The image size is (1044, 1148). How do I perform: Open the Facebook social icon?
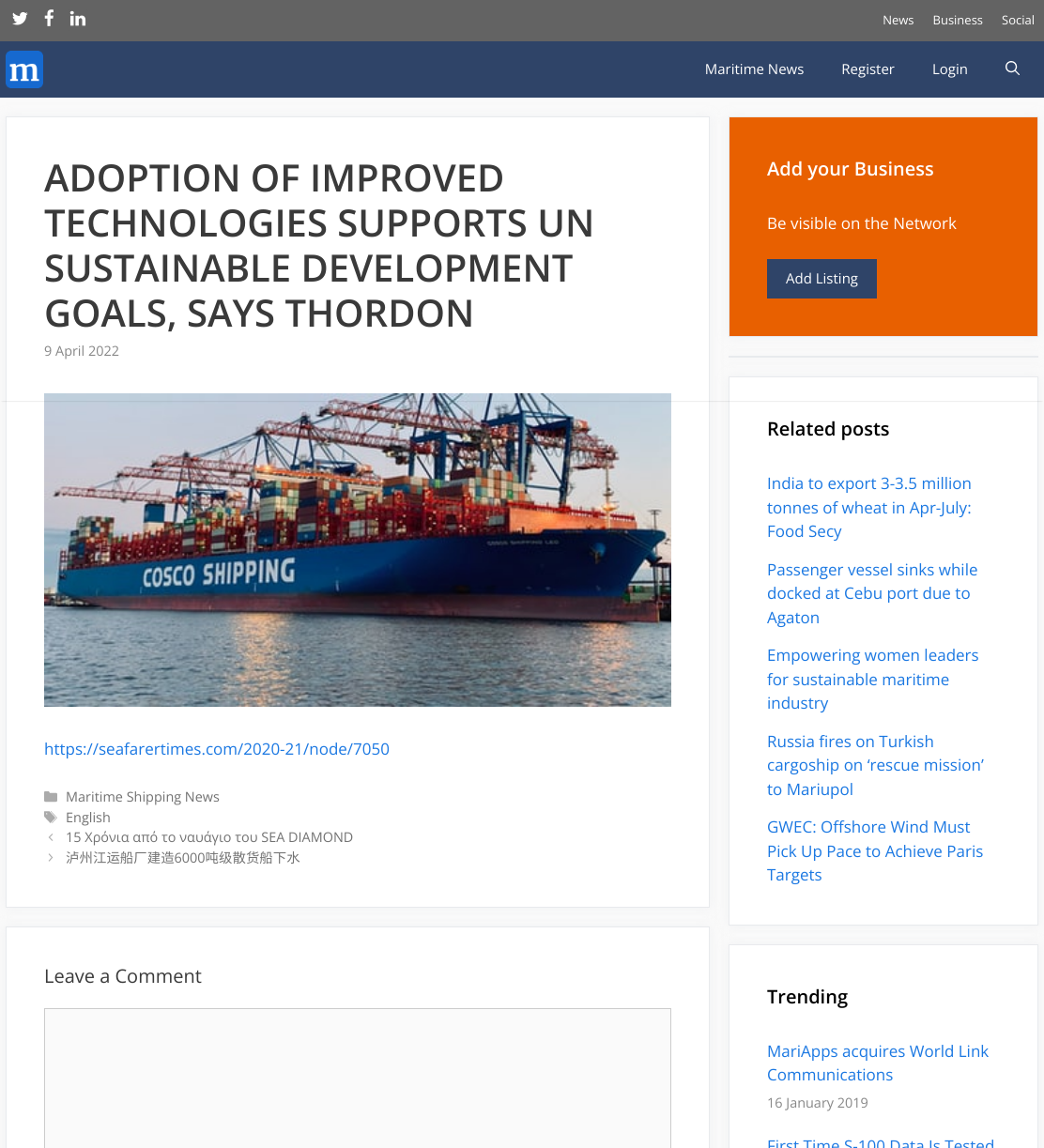coord(49,18)
